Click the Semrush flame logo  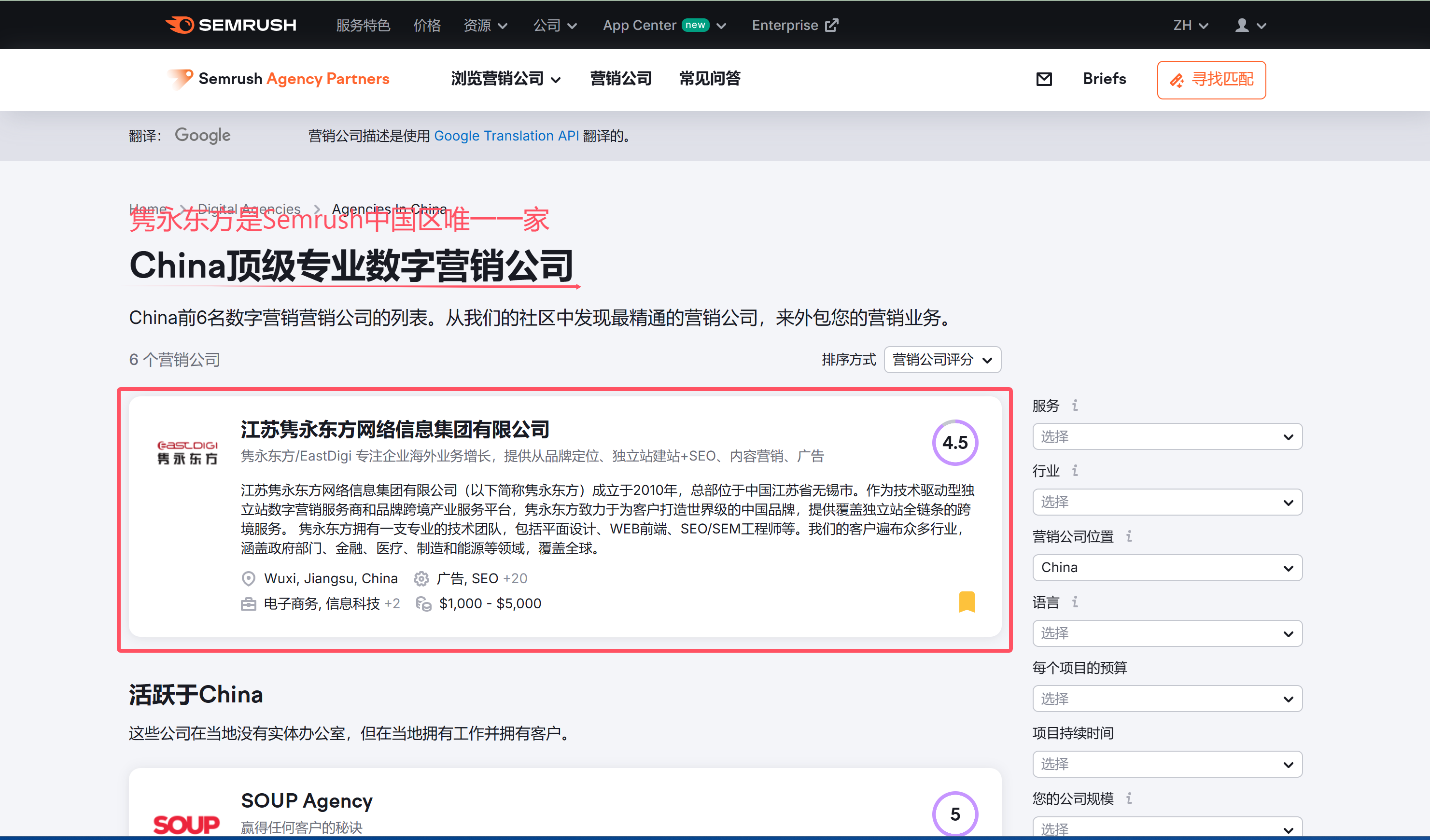230,25
